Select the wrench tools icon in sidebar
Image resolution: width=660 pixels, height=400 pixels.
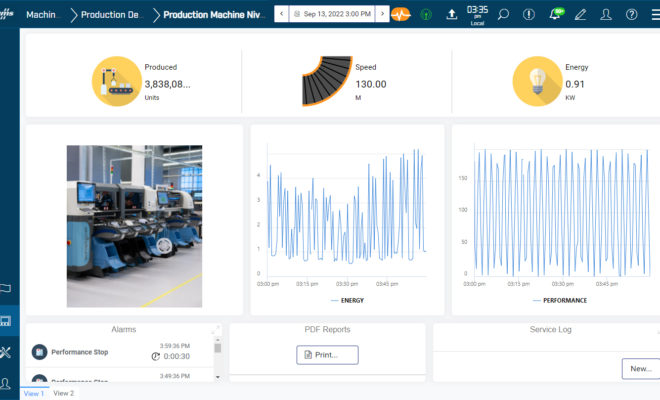(x=8, y=352)
